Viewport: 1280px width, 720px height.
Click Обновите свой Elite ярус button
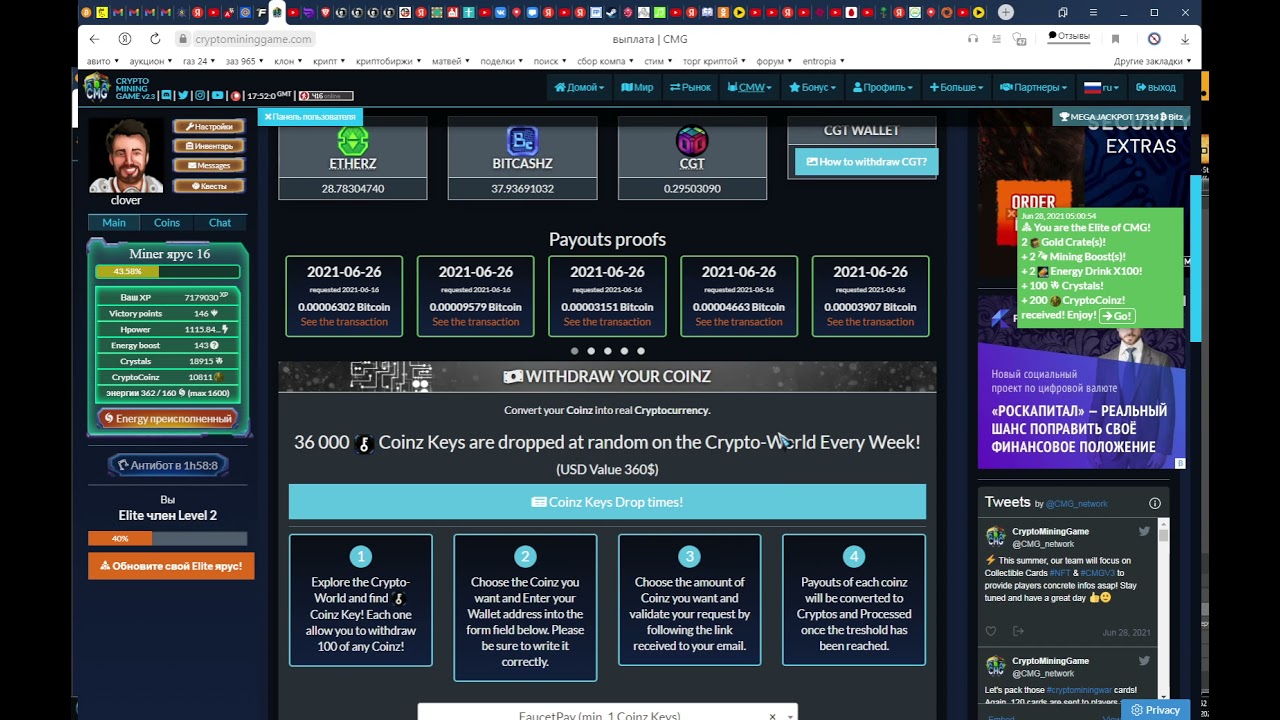(x=171, y=566)
